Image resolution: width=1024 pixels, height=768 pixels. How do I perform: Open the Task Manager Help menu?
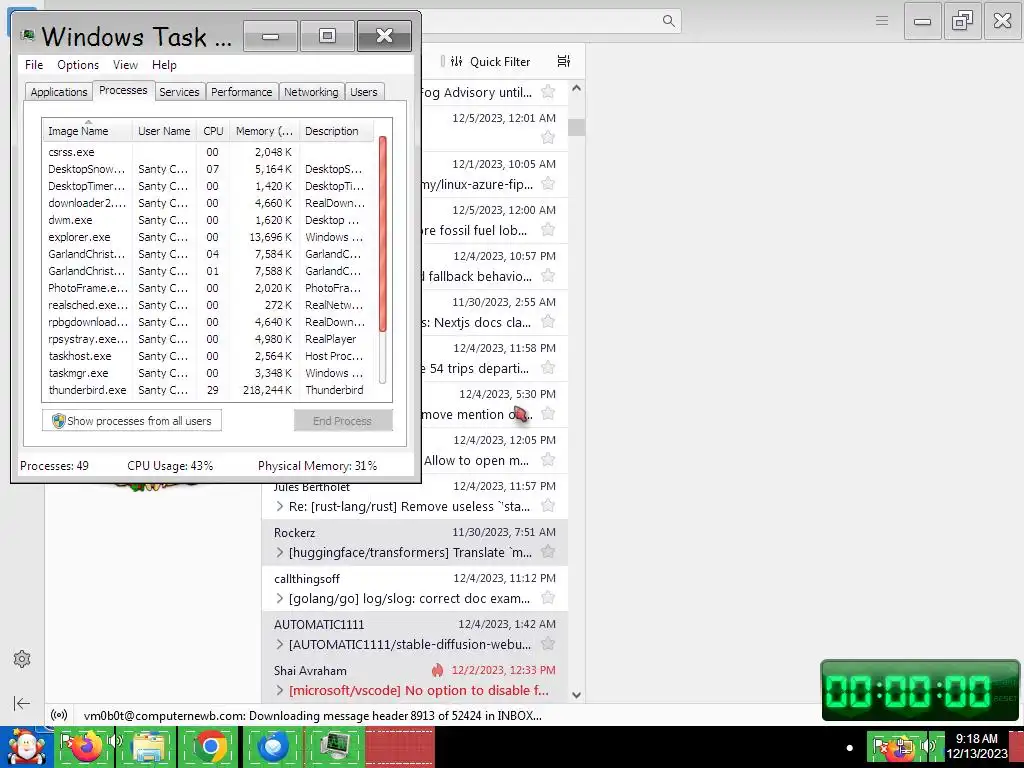pyautogui.click(x=164, y=65)
